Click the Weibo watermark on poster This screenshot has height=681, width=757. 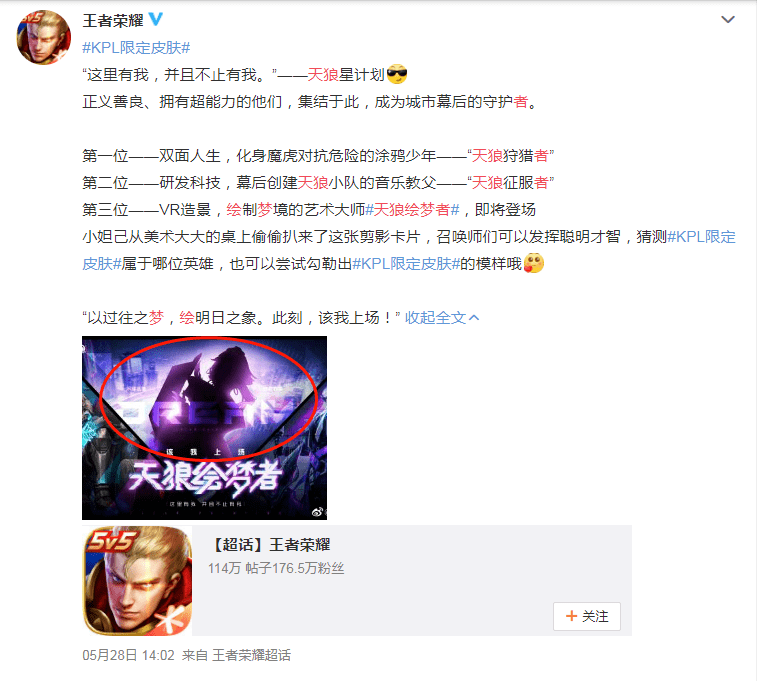[319, 512]
